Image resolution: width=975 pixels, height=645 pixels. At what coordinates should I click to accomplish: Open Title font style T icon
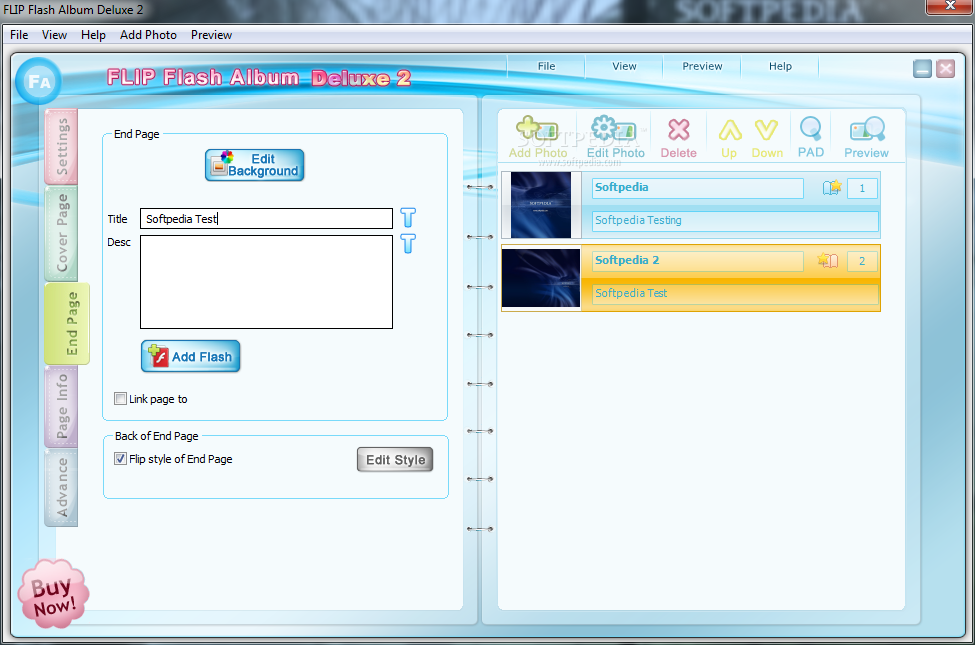[x=408, y=218]
